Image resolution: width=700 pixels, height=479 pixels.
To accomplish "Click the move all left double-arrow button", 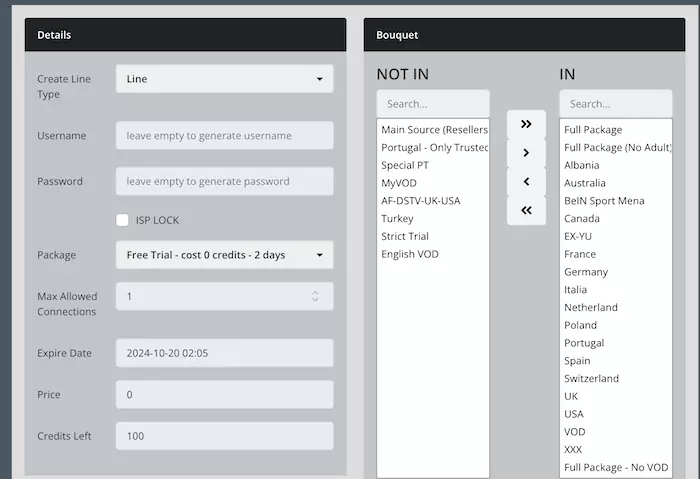I will (526, 210).
